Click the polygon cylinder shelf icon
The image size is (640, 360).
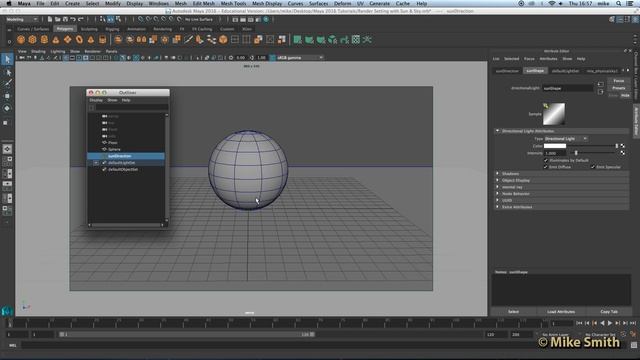point(44,40)
